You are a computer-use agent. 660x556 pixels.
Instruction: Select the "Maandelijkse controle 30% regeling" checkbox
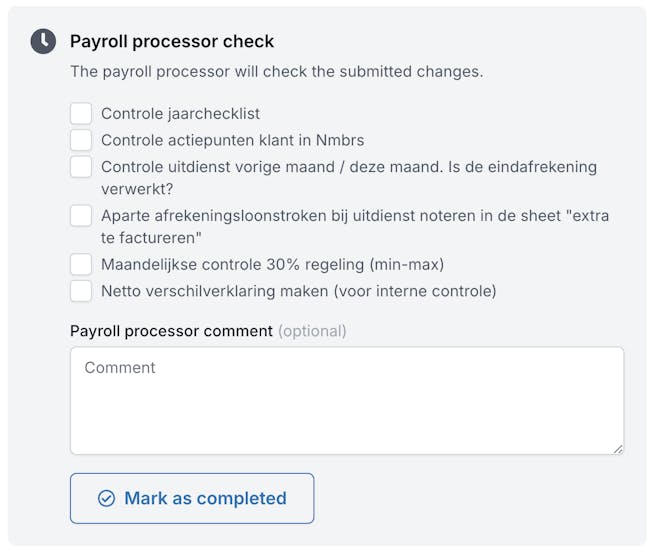81,265
